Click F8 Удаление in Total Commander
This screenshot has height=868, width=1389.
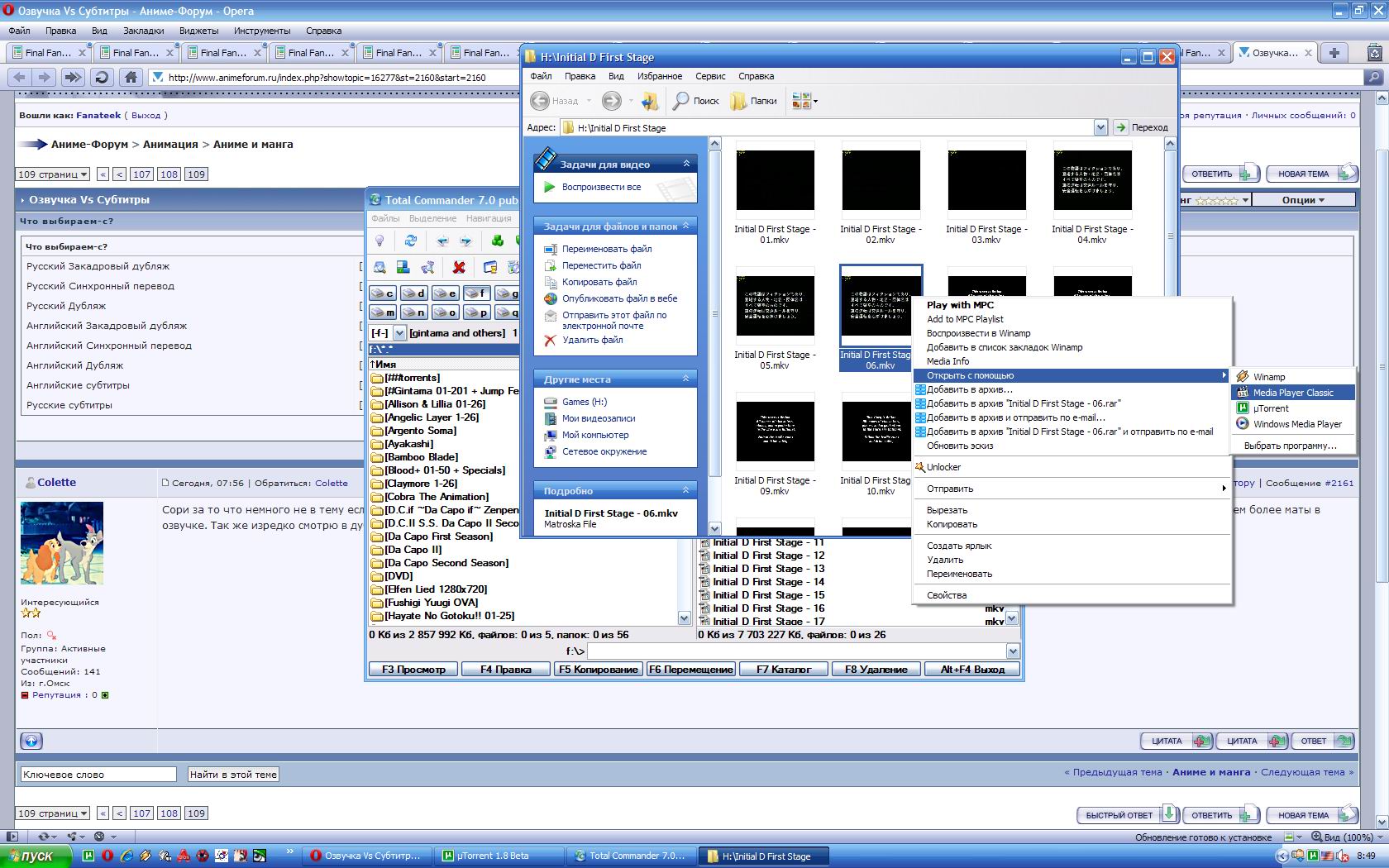pos(876,670)
